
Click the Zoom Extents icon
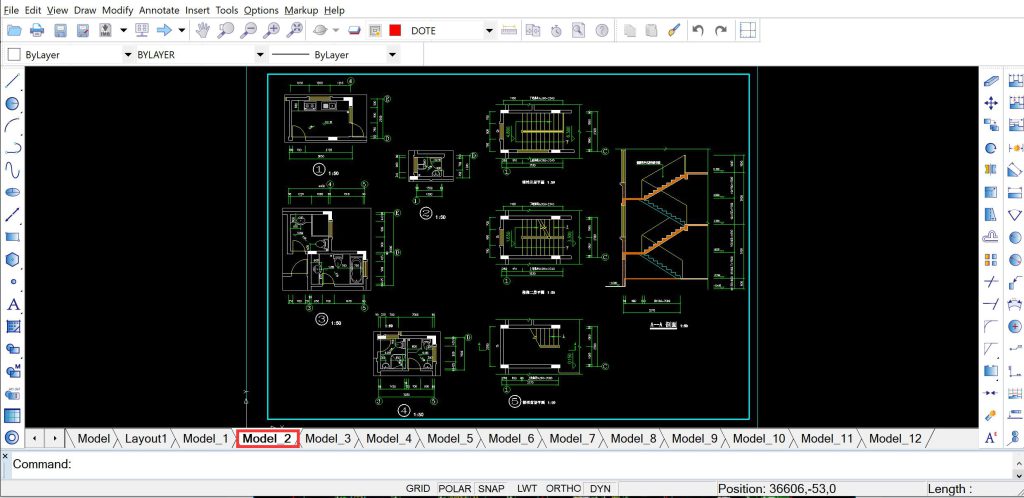296,30
